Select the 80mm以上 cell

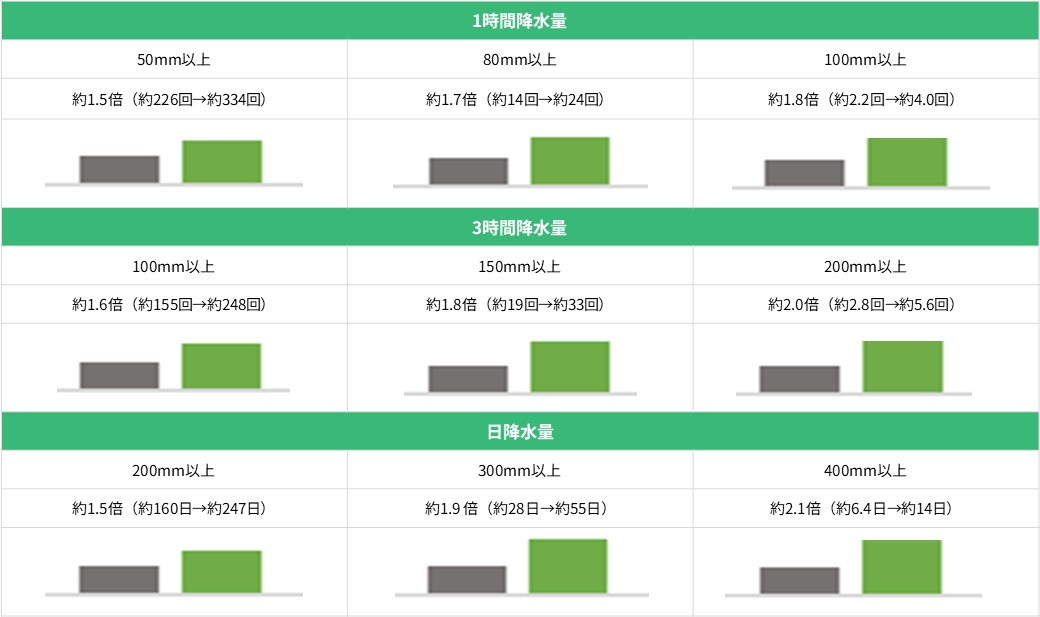[x=520, y=60]
